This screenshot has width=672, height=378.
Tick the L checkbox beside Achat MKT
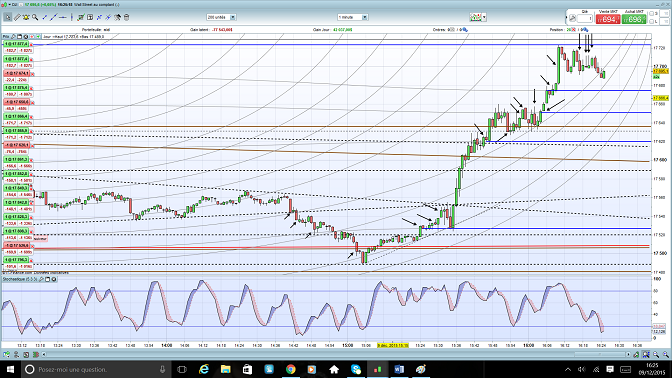click(651, 21)
